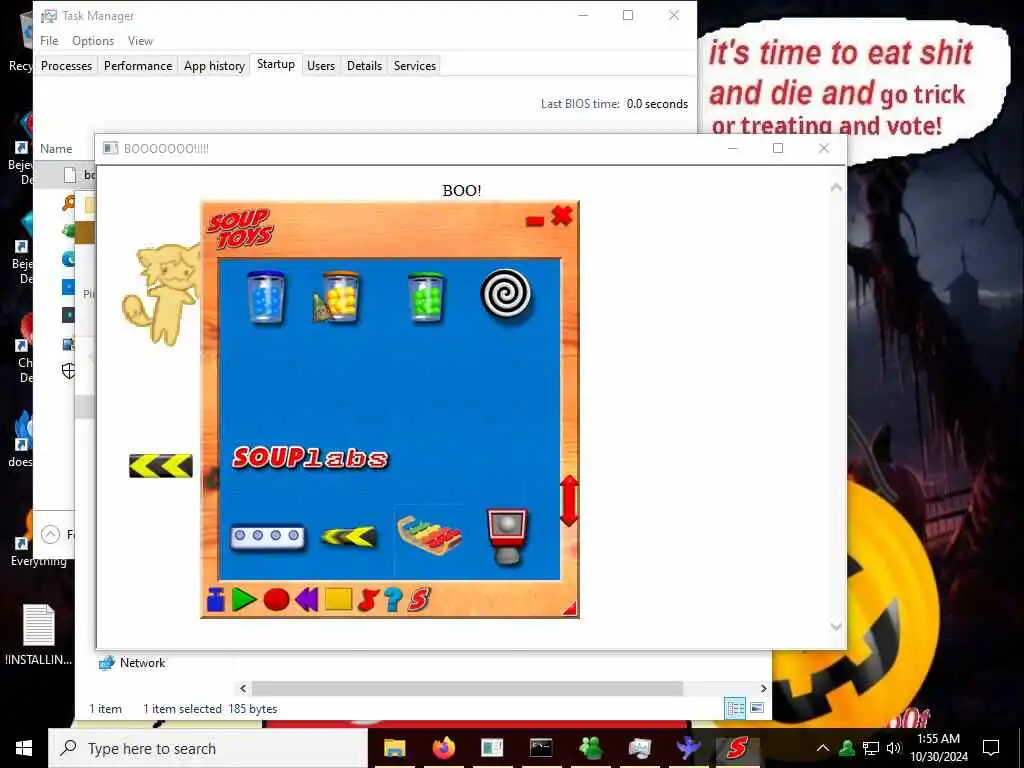The image size is (1024, 768).
Task: Open help with the blue question mark
Action: 393,600
